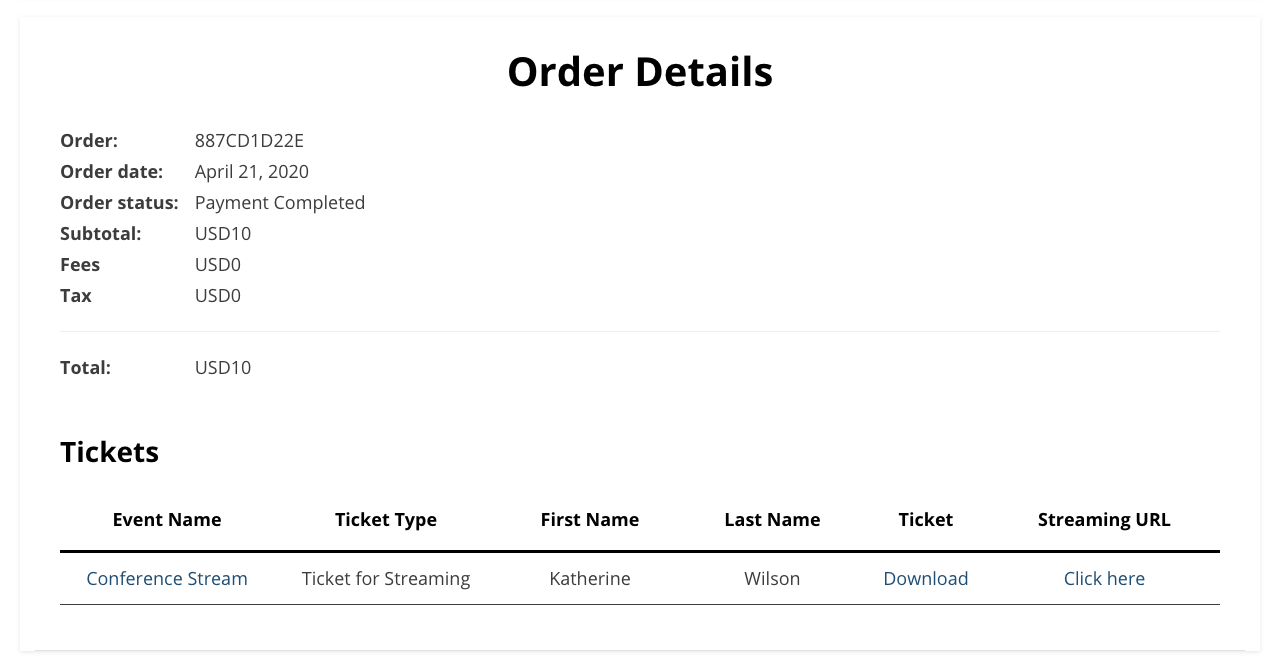Screen dimensions: 1279x666
Task: Select the order number 887CD1D22E
Action: tap(249, 140)
